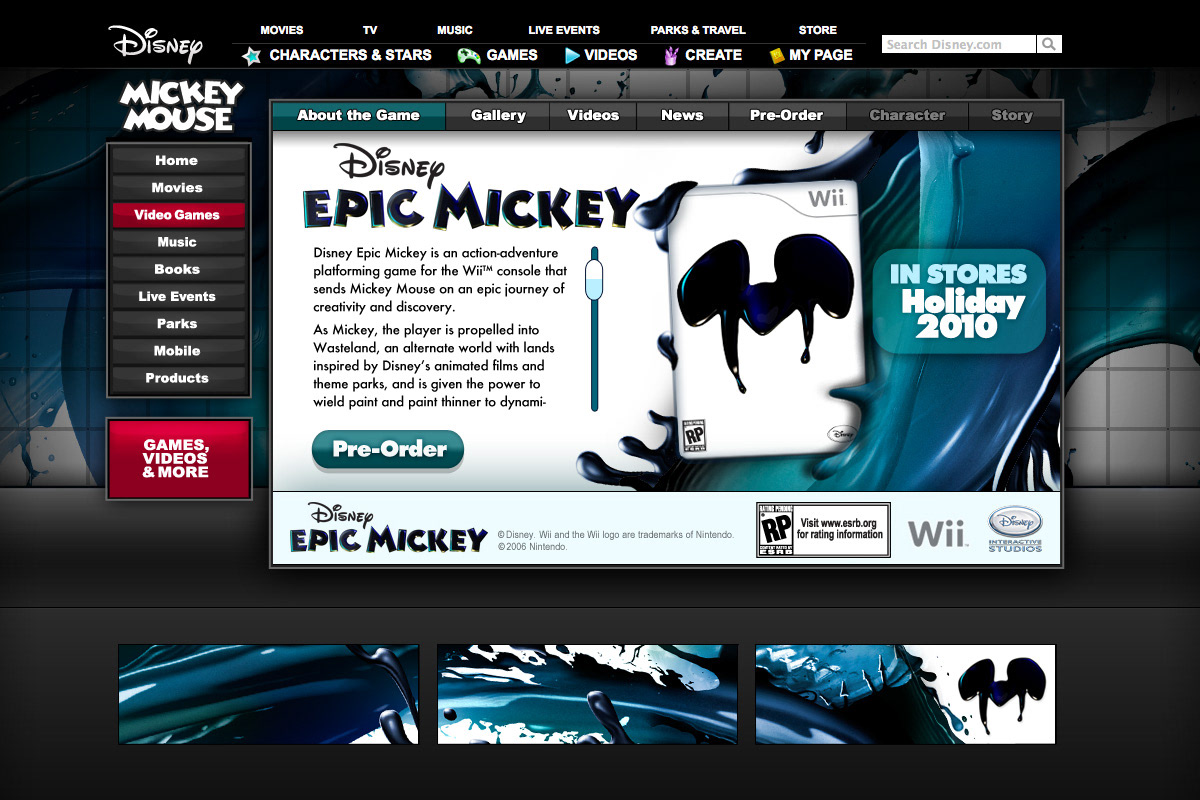Click the search magnifier button
The width and height of the screenshot is (1200, 800).
coord(1048,44)
